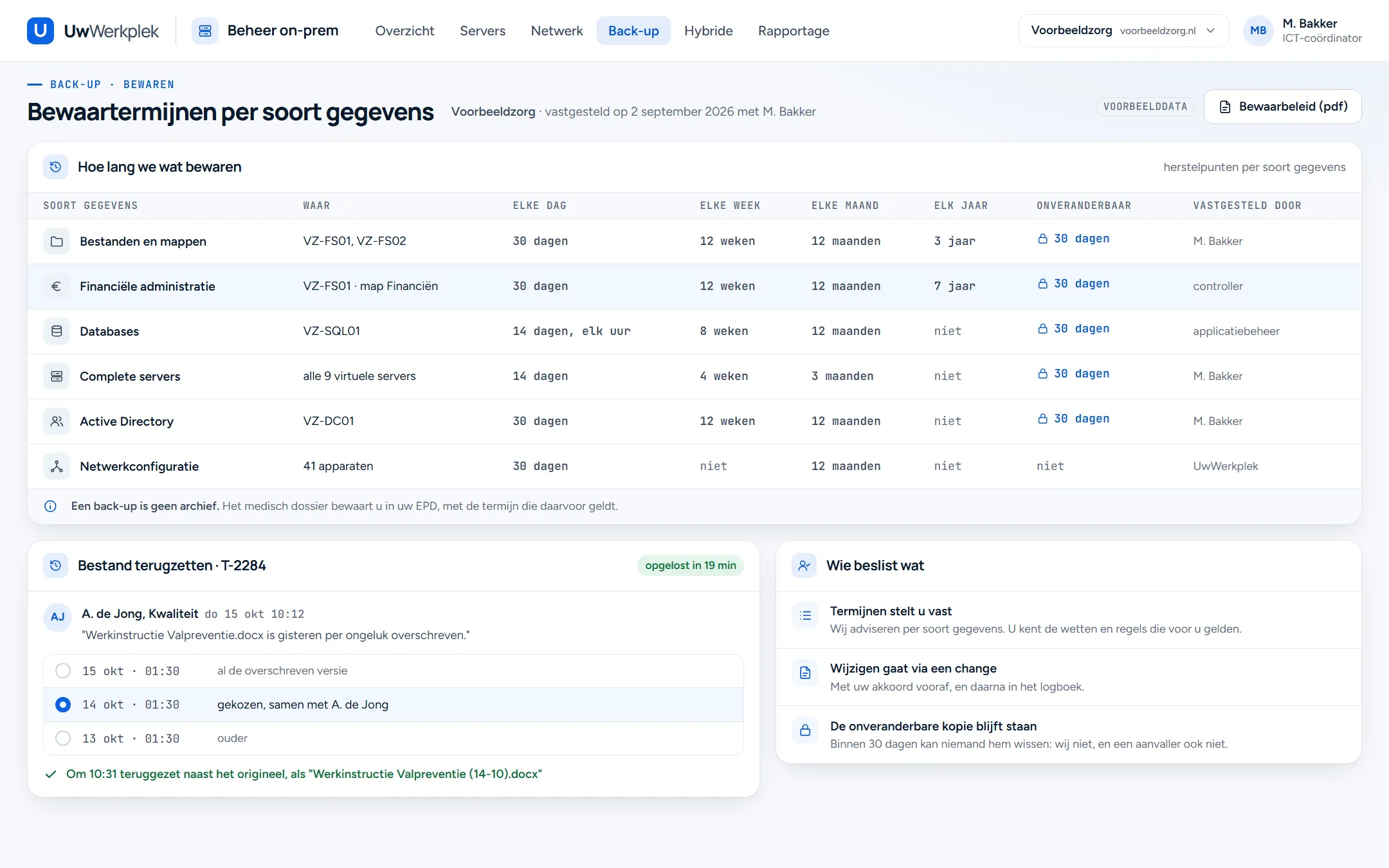Click the UwWerkplek logo icon
Screen dimensions: 1389x868
[40, 30]
